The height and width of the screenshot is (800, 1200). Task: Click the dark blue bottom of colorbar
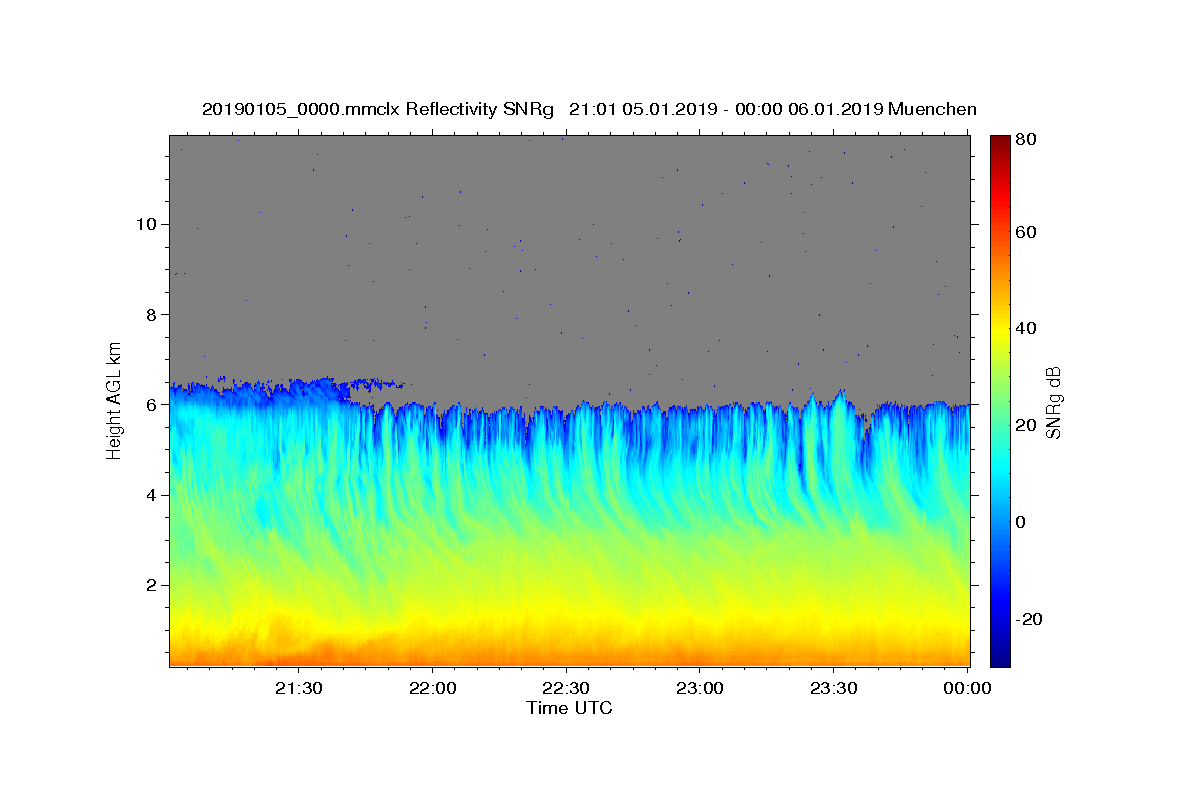1000,659
